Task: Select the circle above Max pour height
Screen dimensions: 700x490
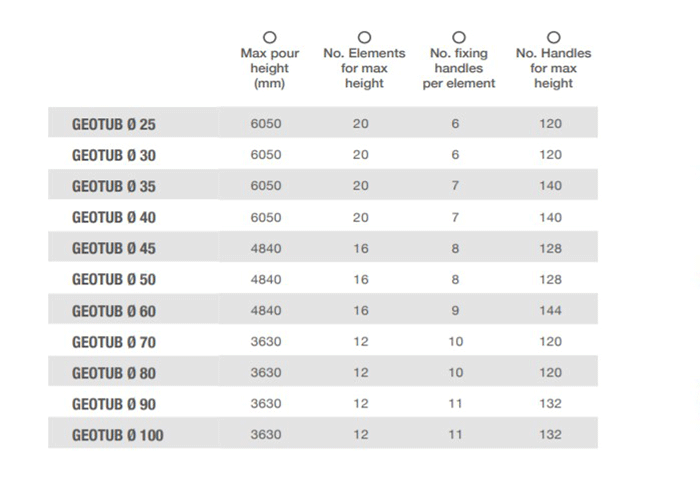Action: point(270,37)
